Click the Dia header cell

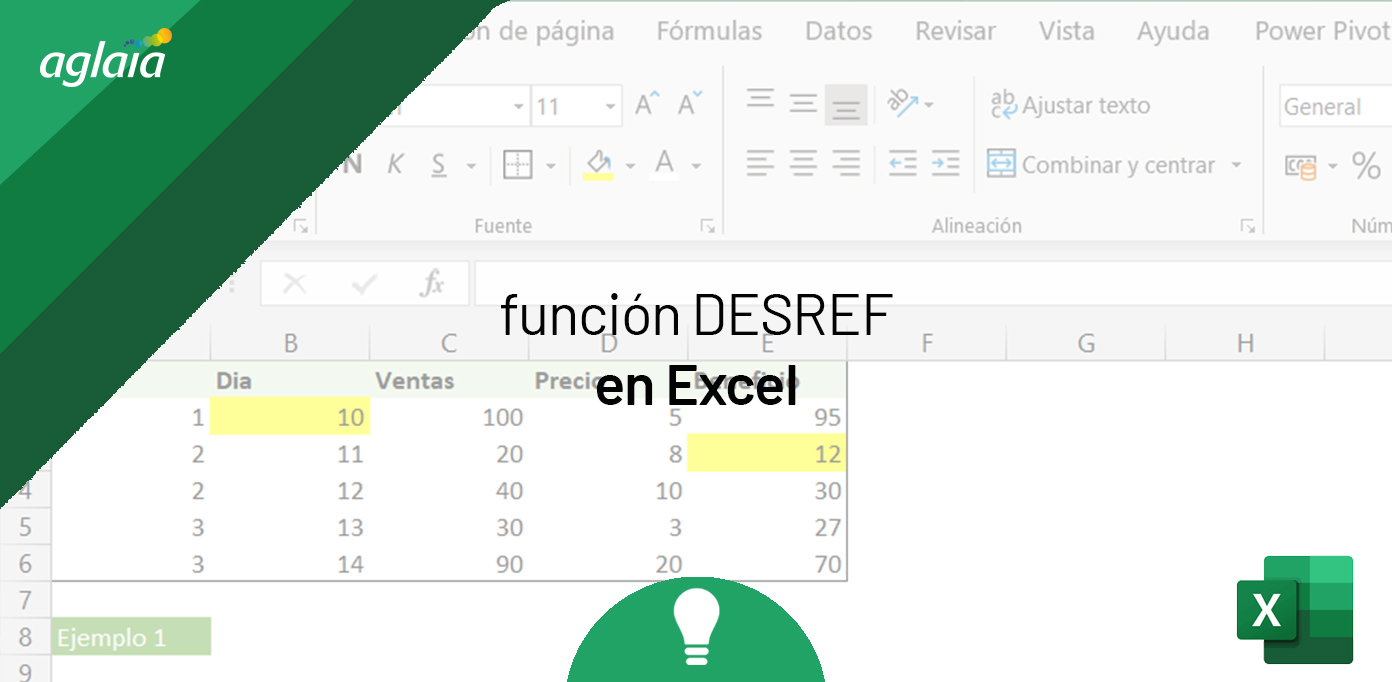(291, 380)
